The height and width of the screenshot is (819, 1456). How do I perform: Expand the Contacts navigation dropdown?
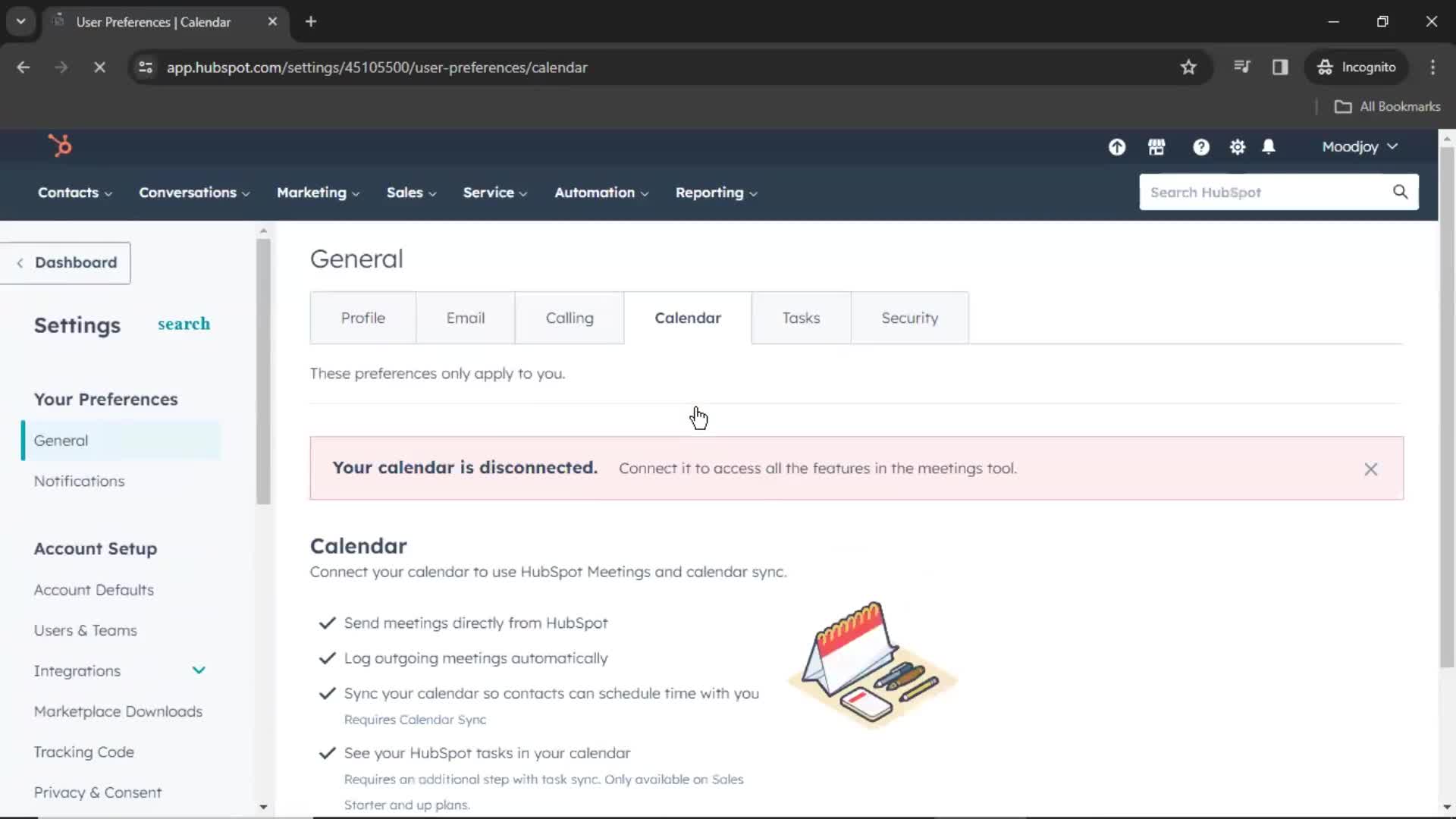(x=75, y=191)
